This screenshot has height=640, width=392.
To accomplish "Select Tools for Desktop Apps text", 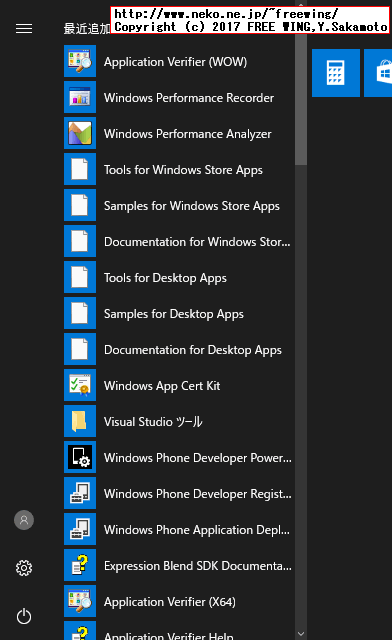I will click(165, 278).
